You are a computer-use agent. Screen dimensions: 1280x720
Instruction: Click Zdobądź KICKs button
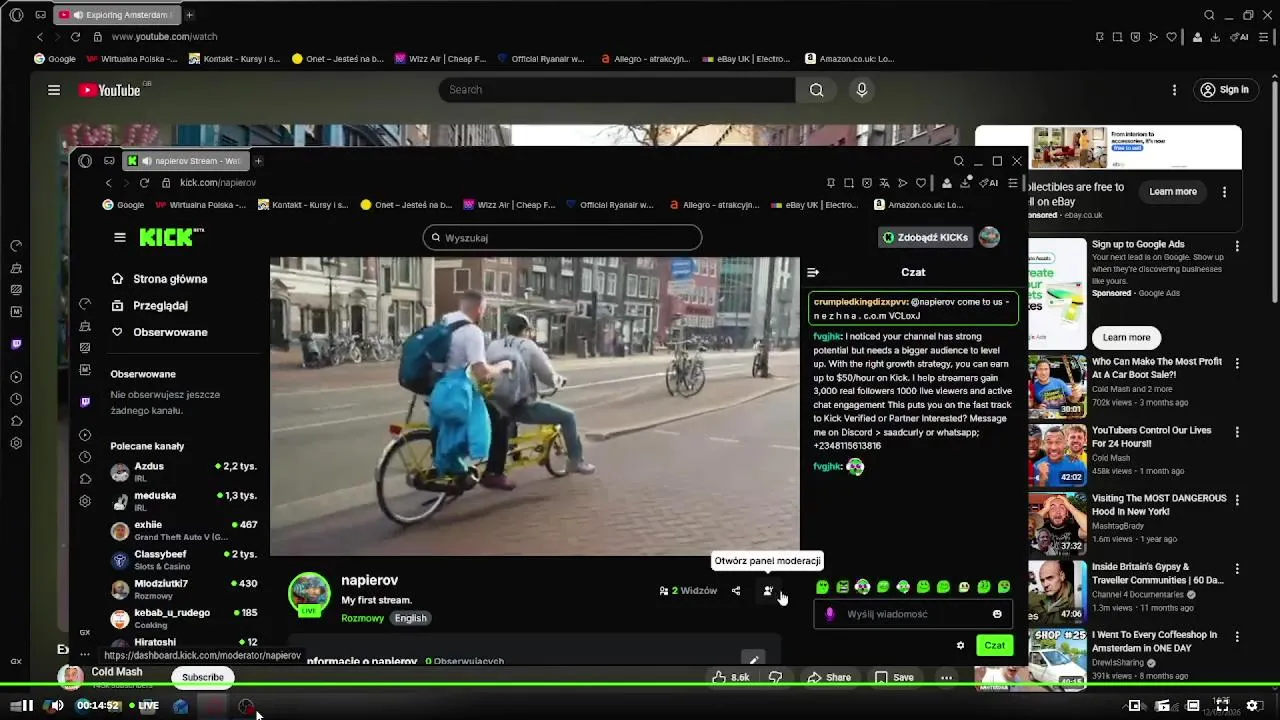click(925, 237)
